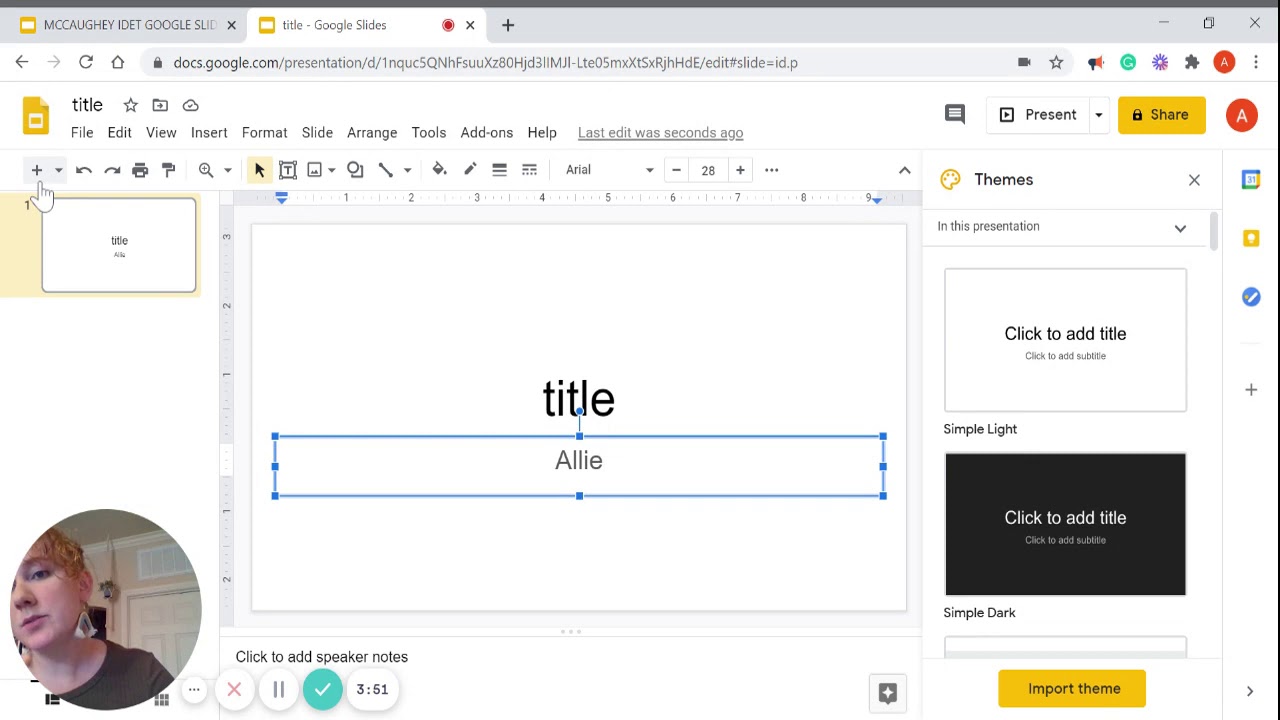The width and height of the screenshot is (1280, 720).
Task: Select the Paint format tool
Action: point(168,170)
